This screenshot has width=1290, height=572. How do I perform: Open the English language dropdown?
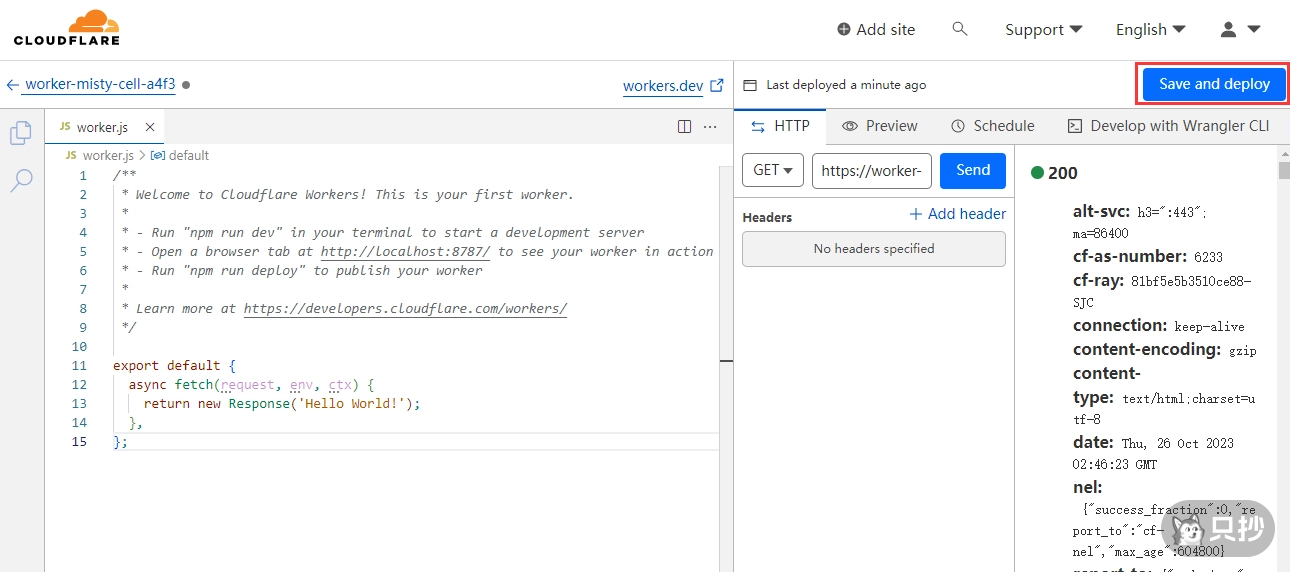1150,29
